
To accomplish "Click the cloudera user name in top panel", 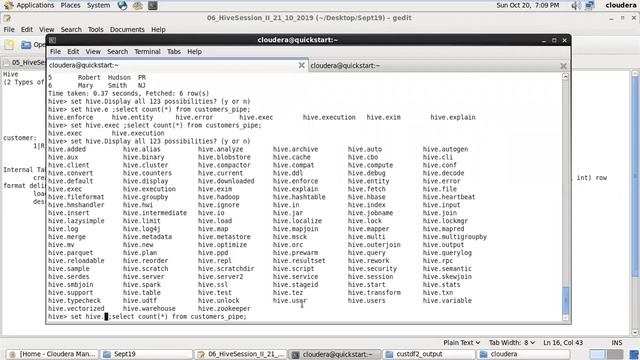I will [620, 5].
